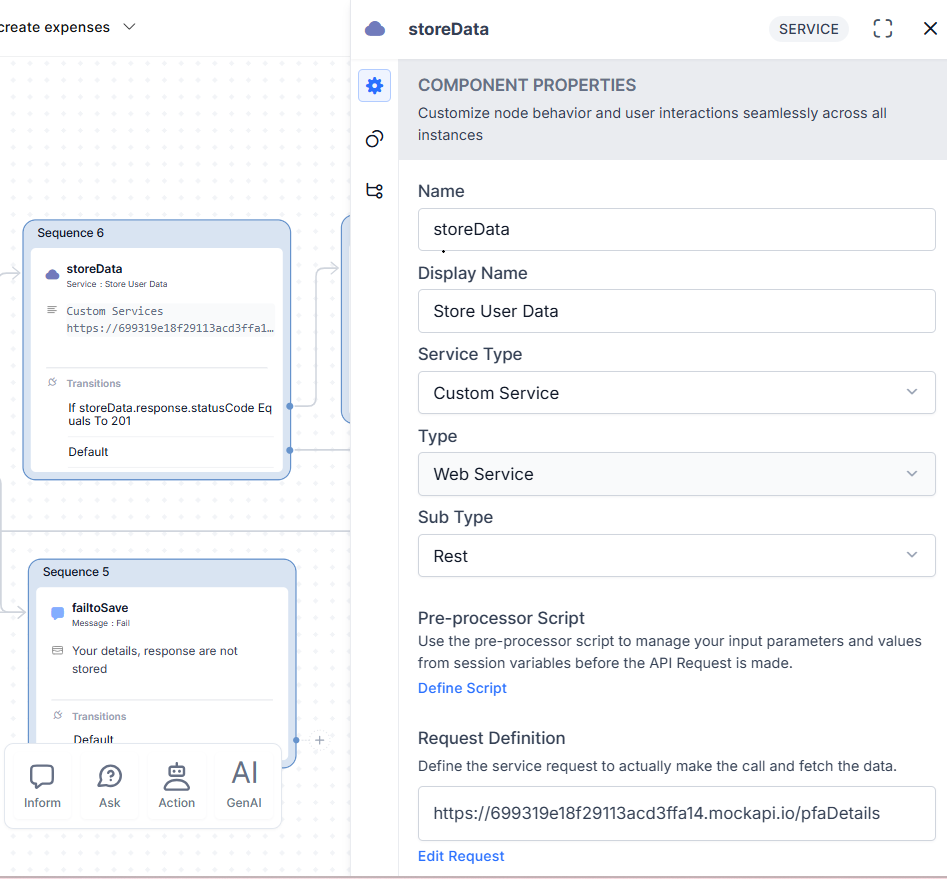Click the Display Name input field

tap(676, 311)
